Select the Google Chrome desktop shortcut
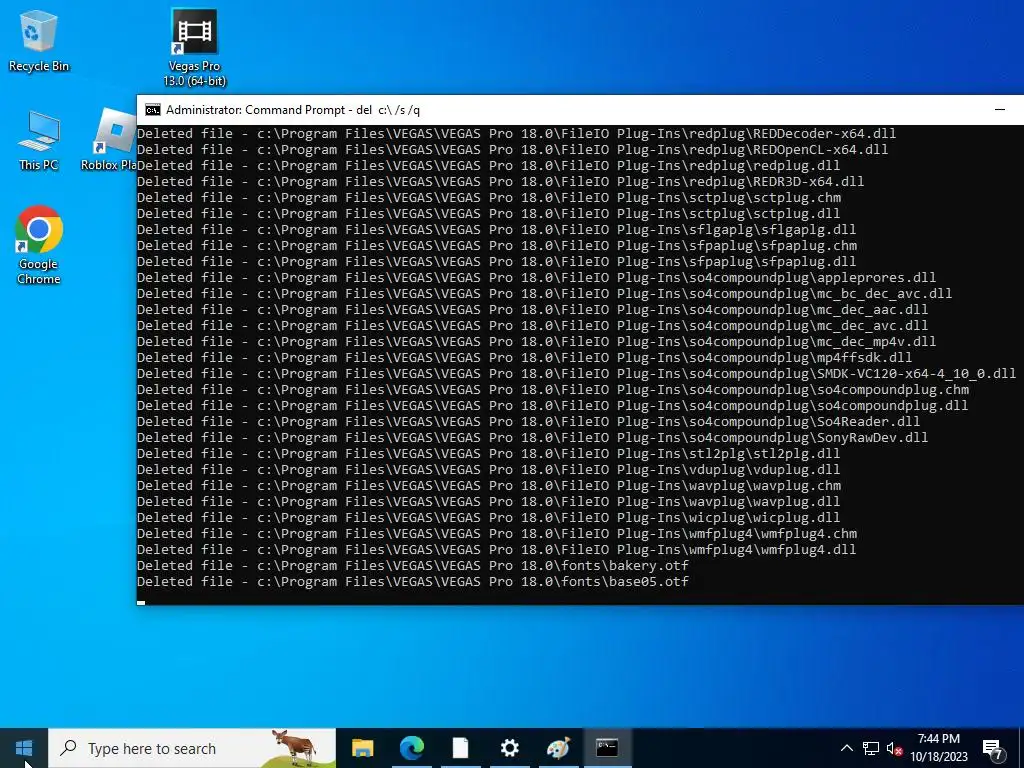The image size is (1024, 768). 39,245
